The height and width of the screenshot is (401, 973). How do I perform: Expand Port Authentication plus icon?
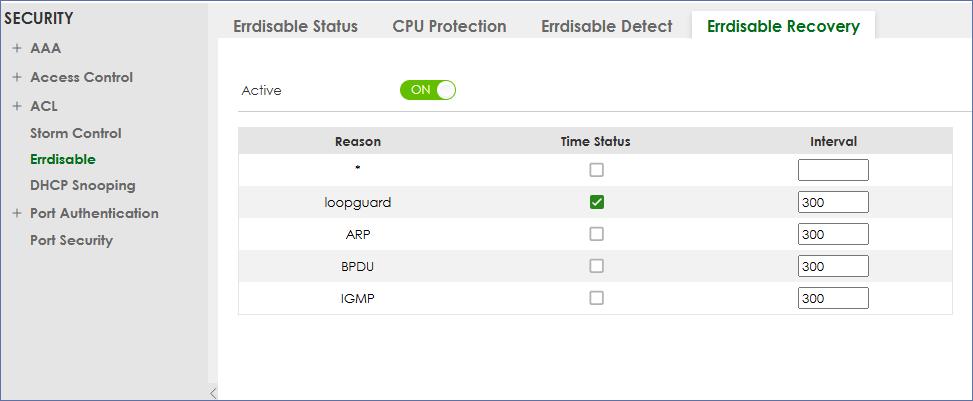coord(17,213)
